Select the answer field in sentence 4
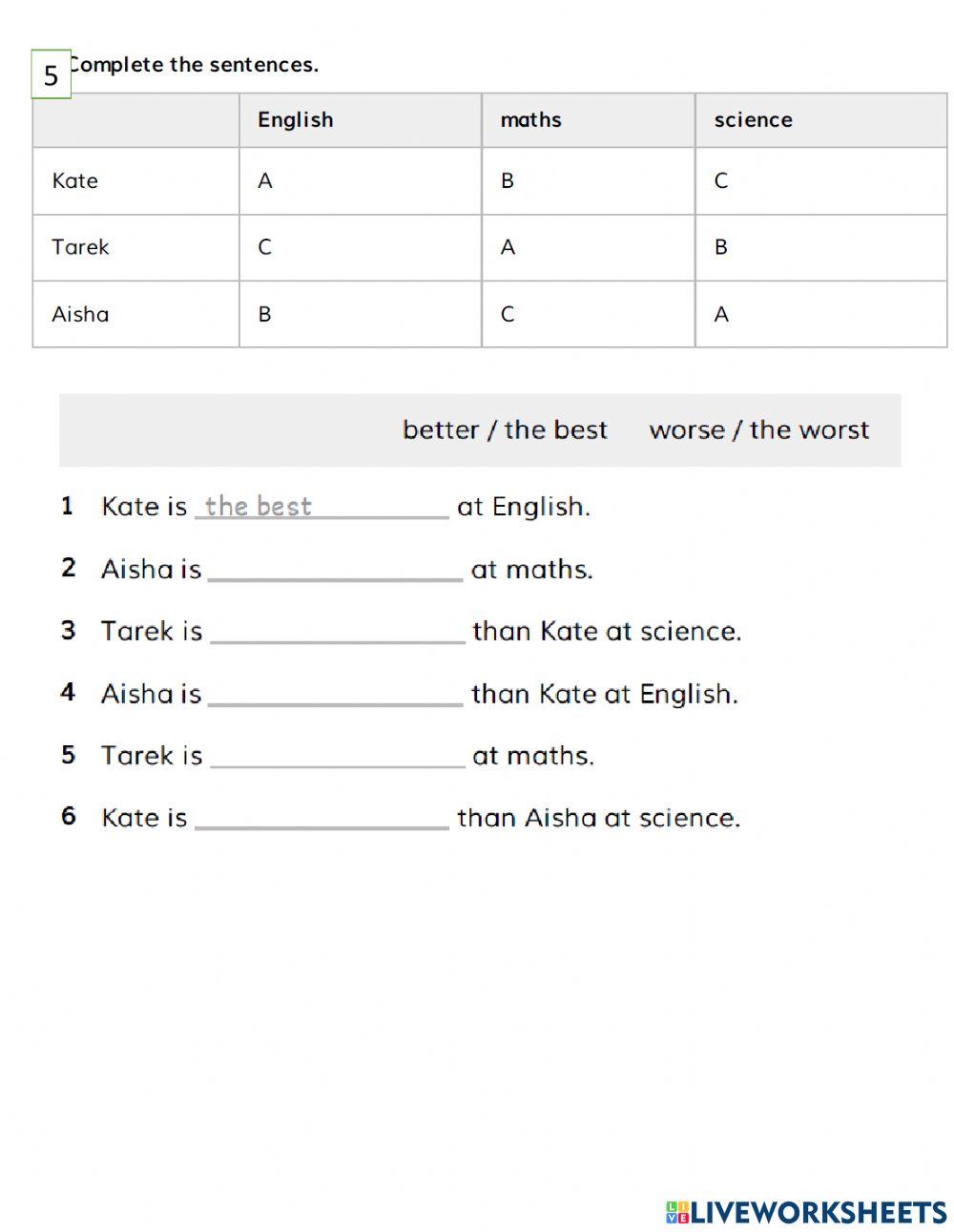 point(335,693)
